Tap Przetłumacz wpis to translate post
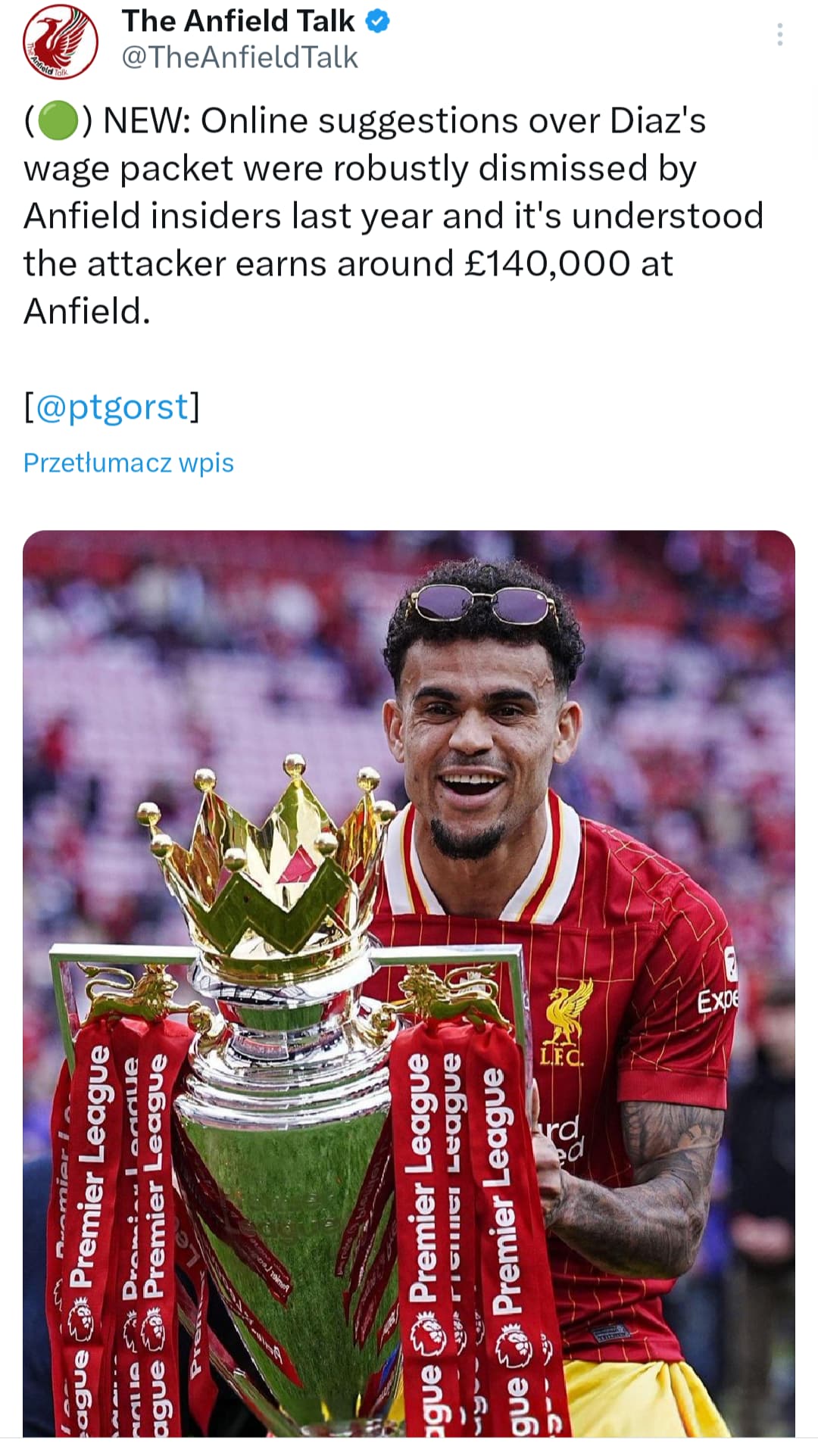Image resolution: width=818 pixels, height=1456 pixels. [129, 463]
